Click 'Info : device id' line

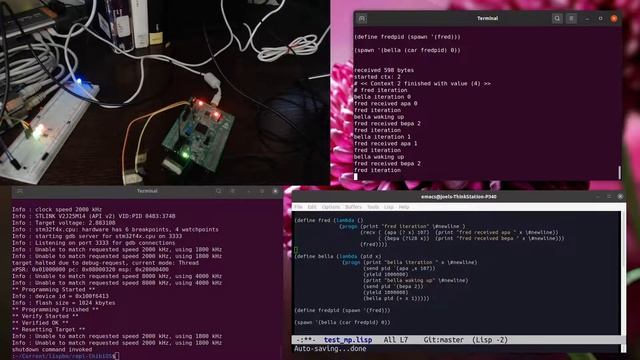click(60, 296)
